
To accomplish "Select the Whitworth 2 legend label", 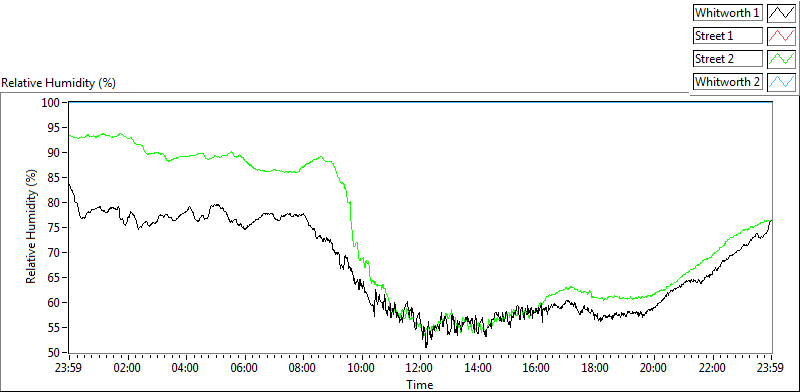I will pos(728,82).
